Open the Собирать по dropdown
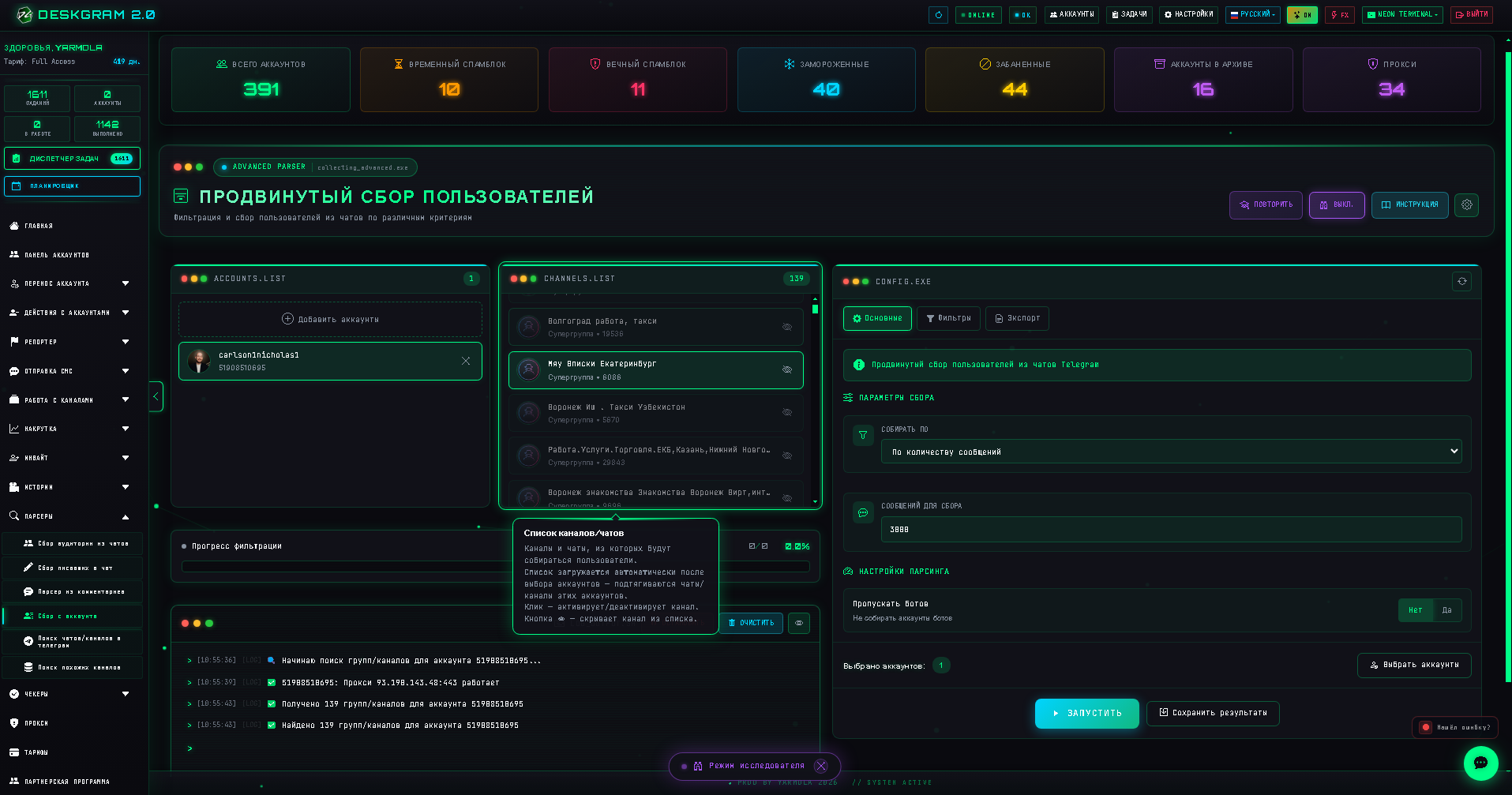 coord(1171,452)
